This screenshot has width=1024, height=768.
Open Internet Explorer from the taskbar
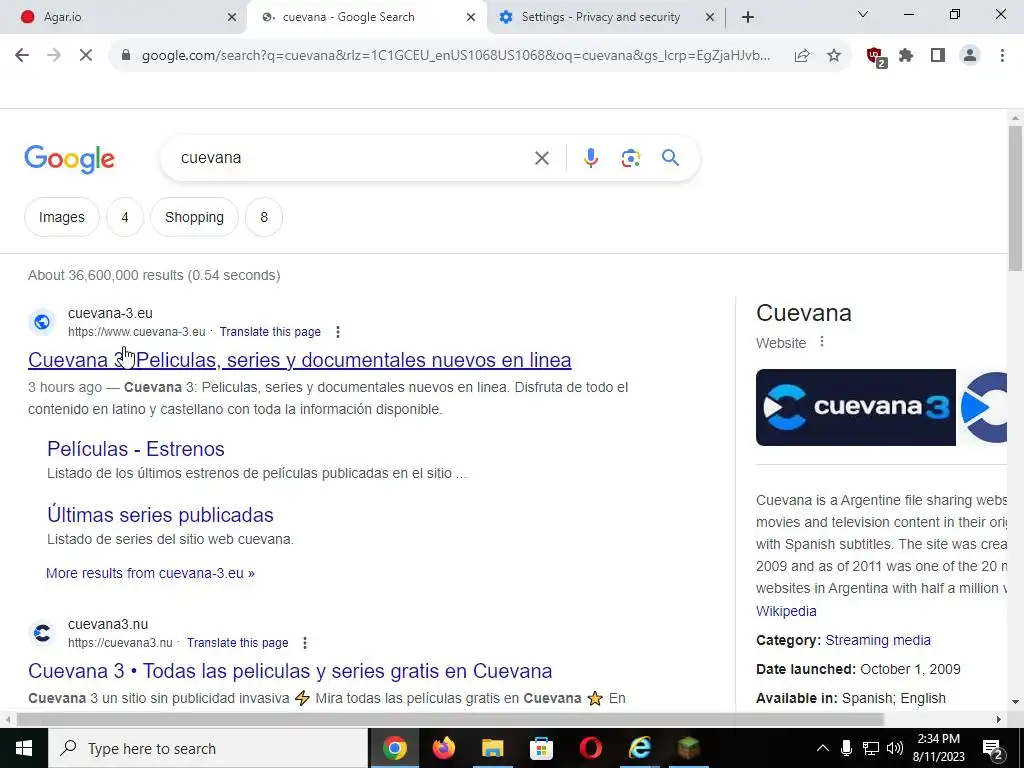(639, 748)
